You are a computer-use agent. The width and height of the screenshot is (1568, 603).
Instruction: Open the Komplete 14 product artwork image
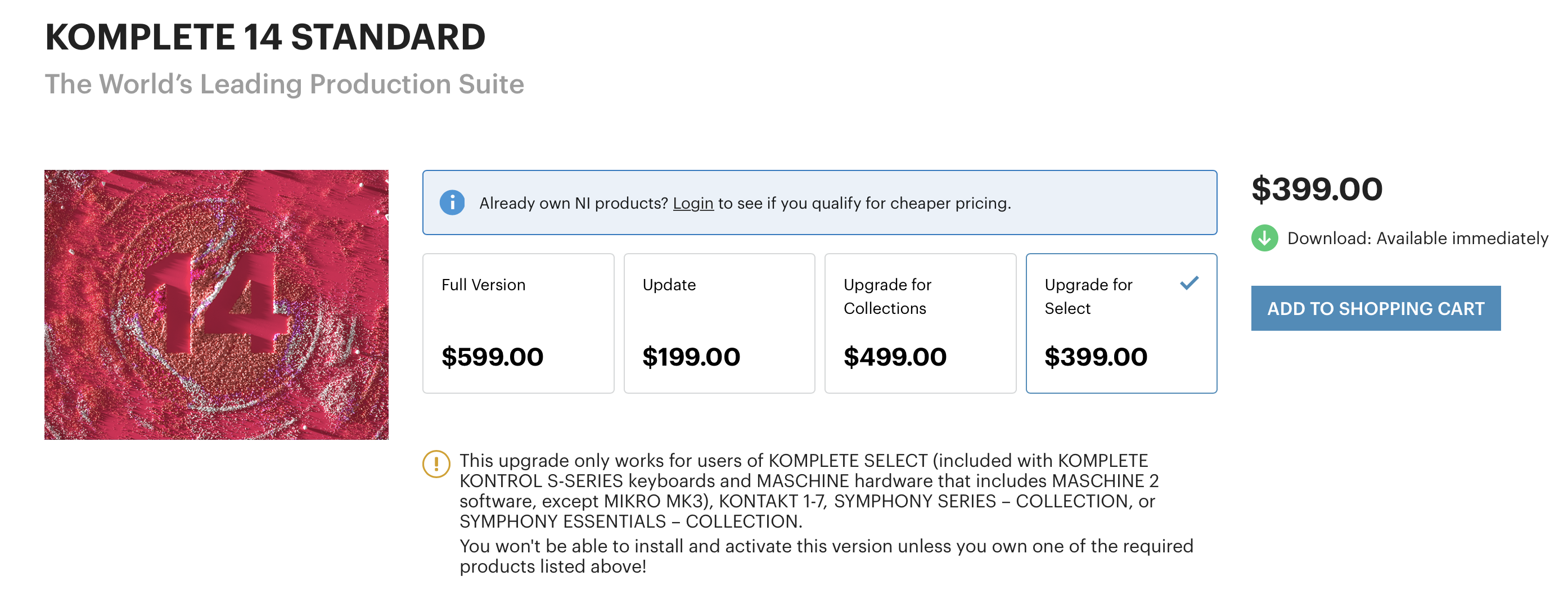[216, 304]
